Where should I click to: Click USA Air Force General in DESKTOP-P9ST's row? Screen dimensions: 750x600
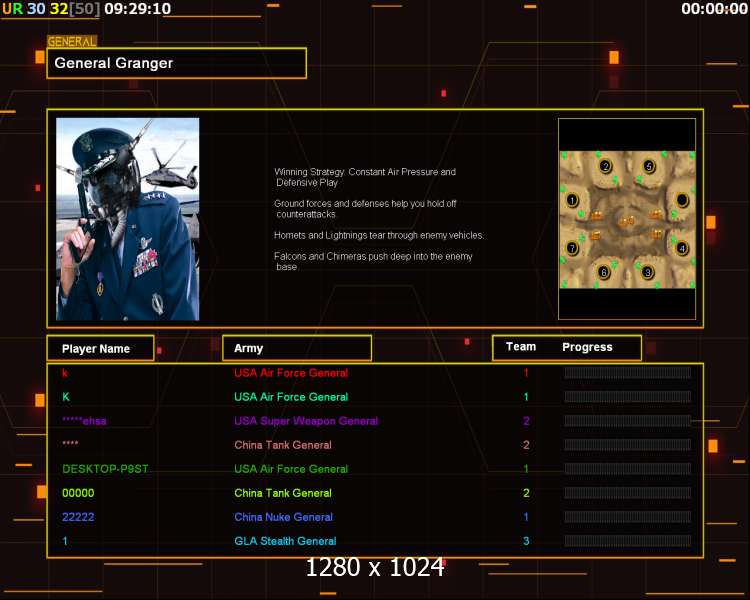(x=291, y=469)
